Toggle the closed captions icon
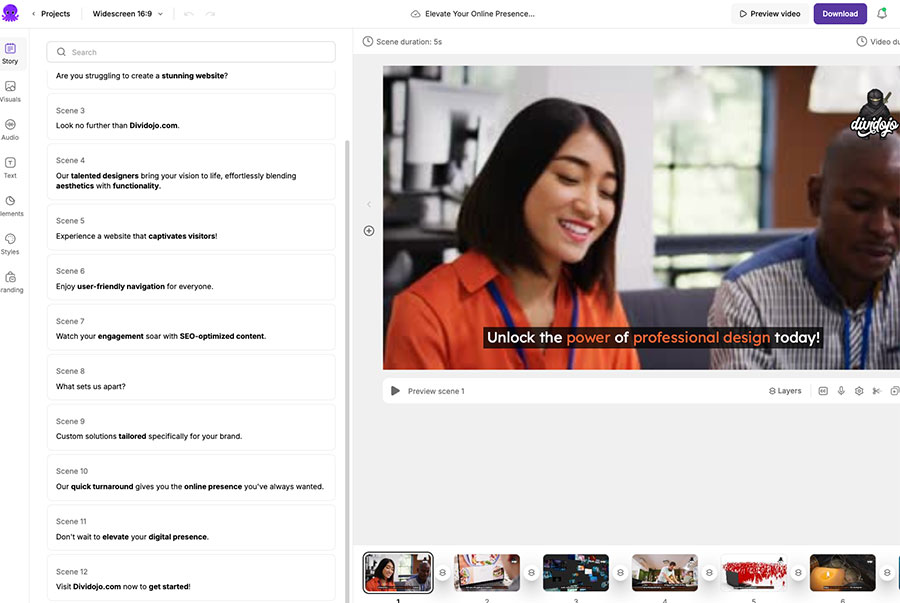Screen dimensions: 900x603 823,391
